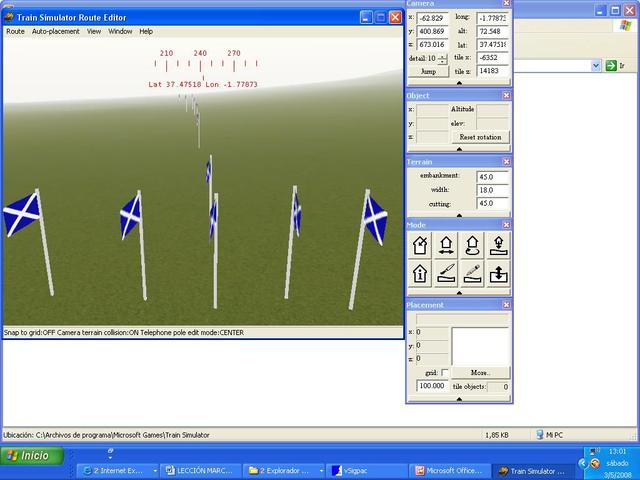Collapse the Camera panel arrow

pos(459,83)
